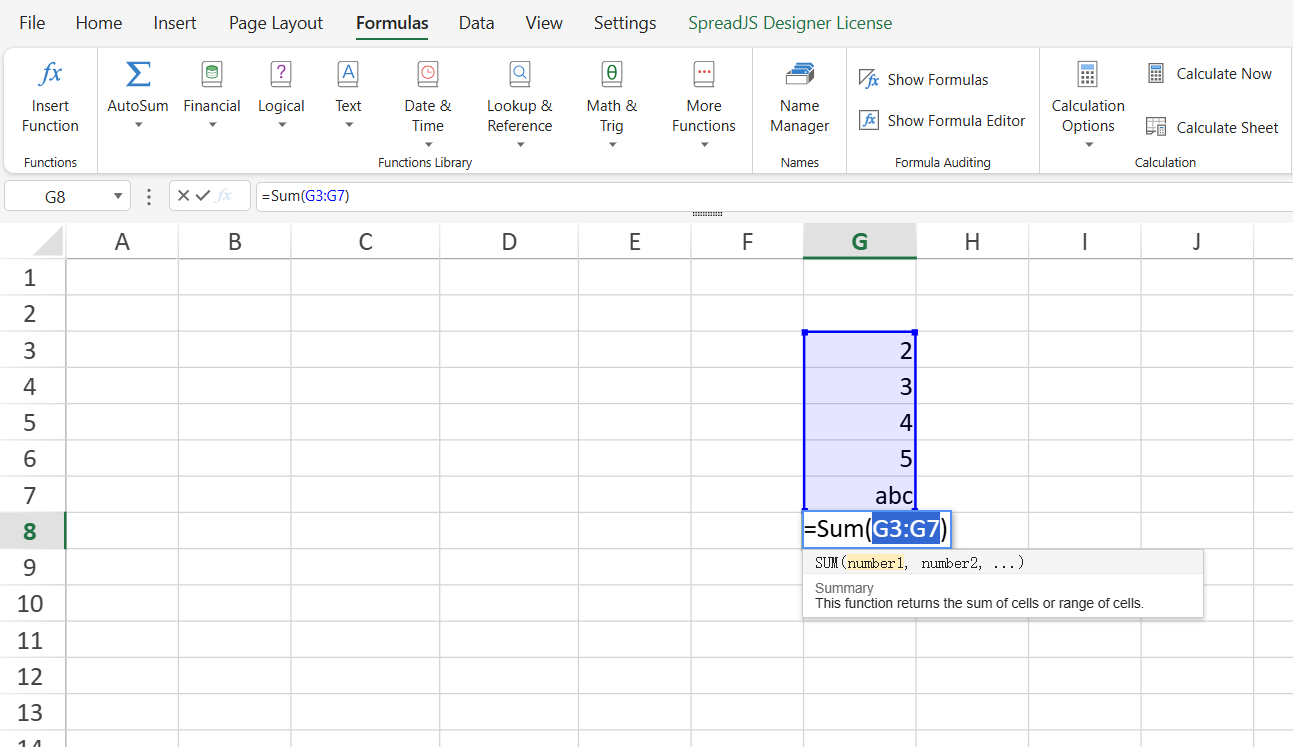Switch to the Home tab
Screen dimensions: 1293x747
pos(99,23)
